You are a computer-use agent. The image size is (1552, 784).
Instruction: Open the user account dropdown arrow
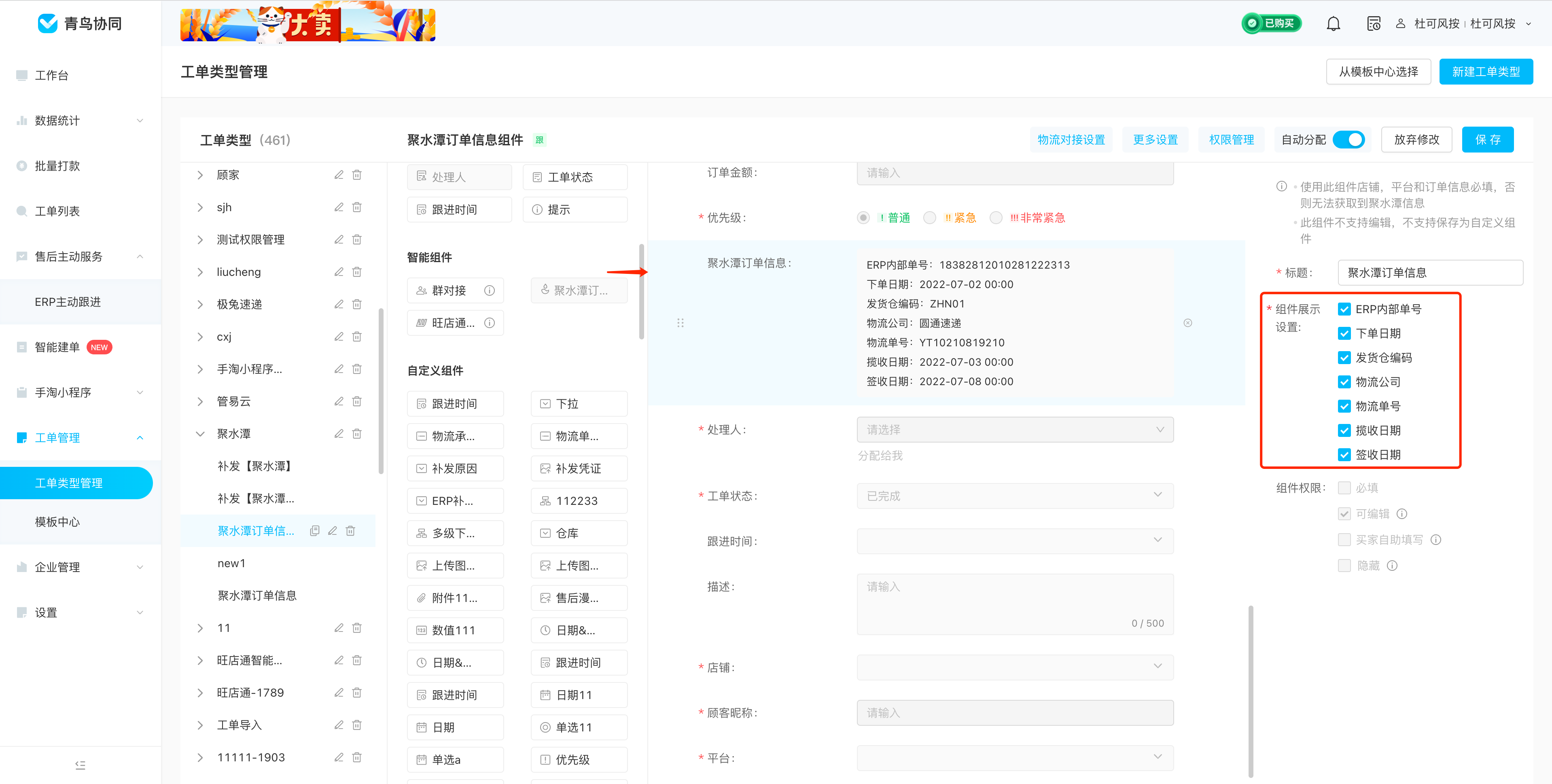click(x=1529, y=23)
